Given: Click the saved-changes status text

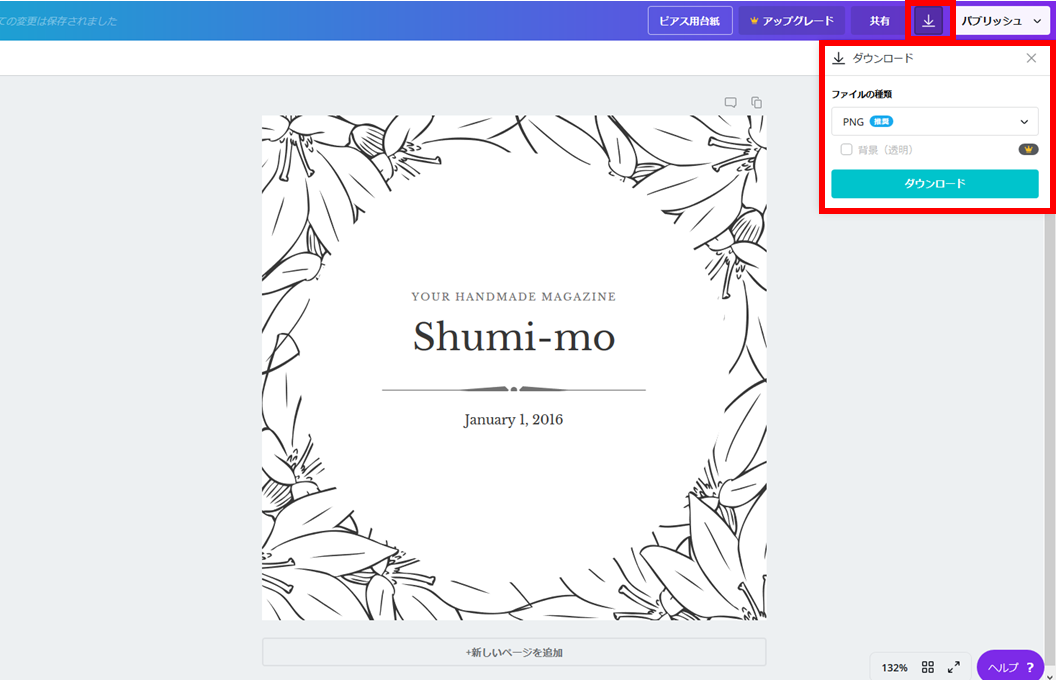Looking at the screenshot, I should [x=59, y=21].
